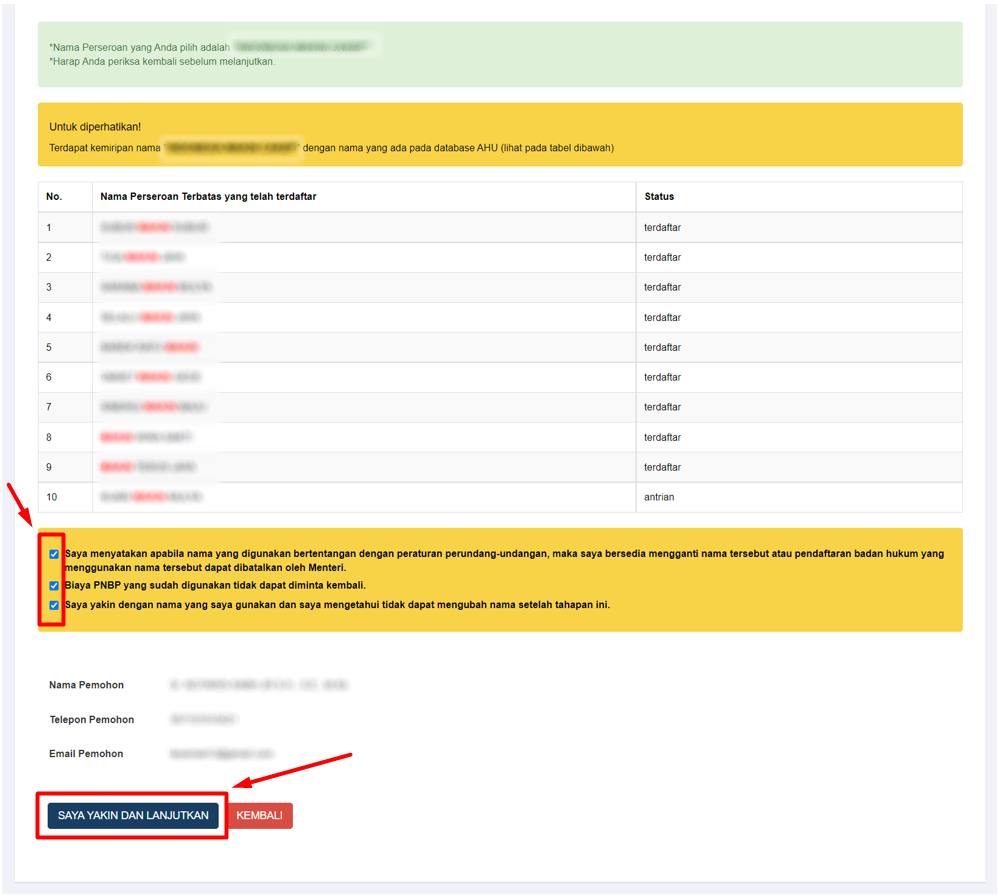Click the blurred Email Pemohon value
998x896 pixels.
[x=221, y=754]
